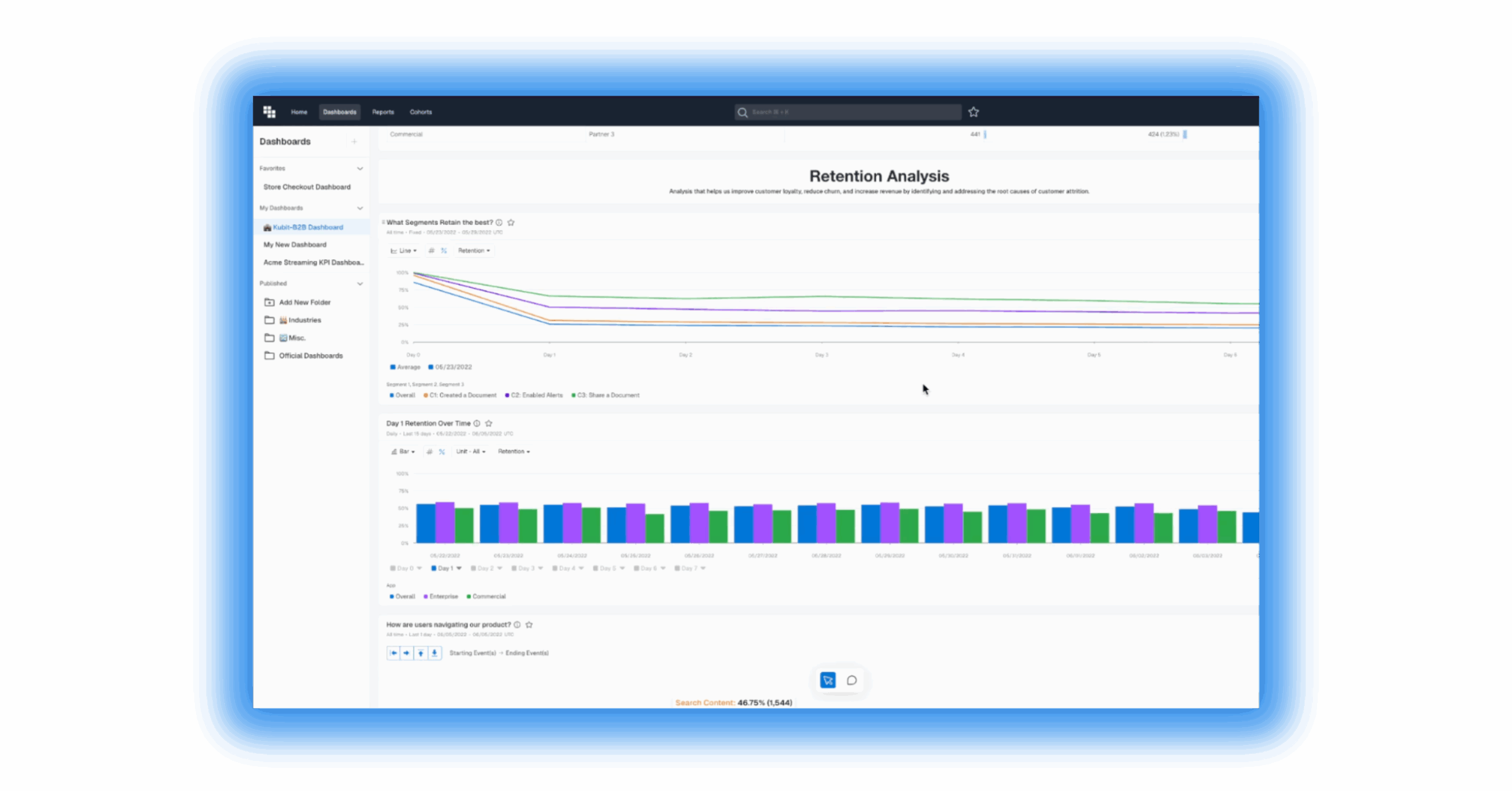Switch bar chart to percent (%) display

442,452
